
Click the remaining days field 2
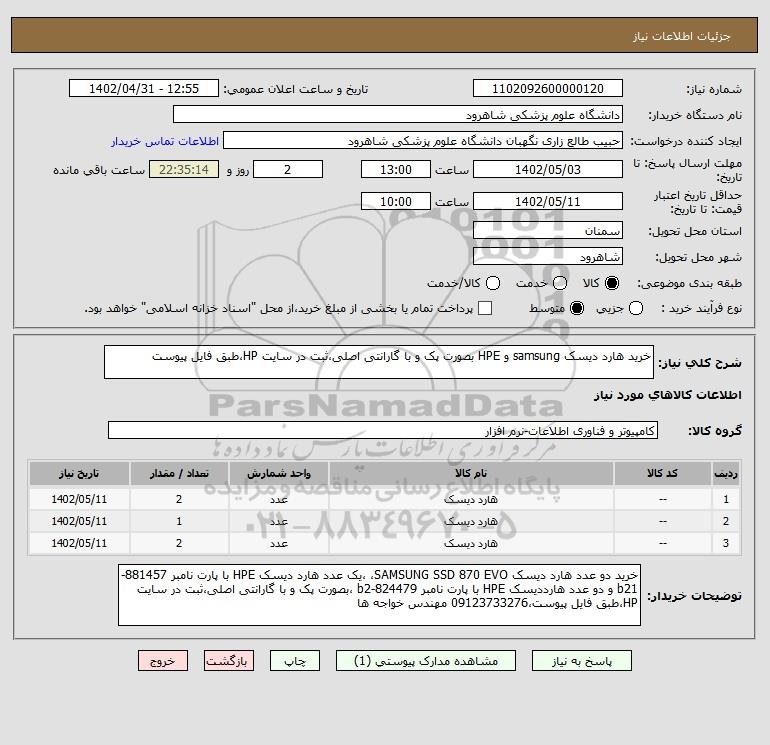click(x=288, y=169)
